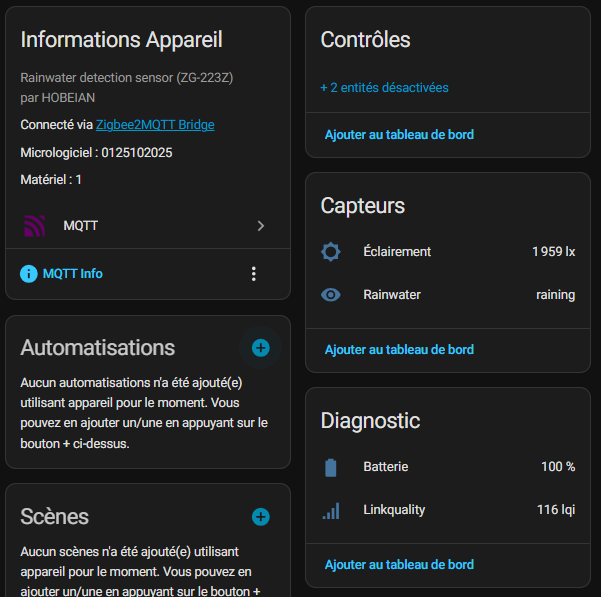Open the Linkquality 116 lqi value
Viewport: 601px width, 597px height.
coord(555,510)
